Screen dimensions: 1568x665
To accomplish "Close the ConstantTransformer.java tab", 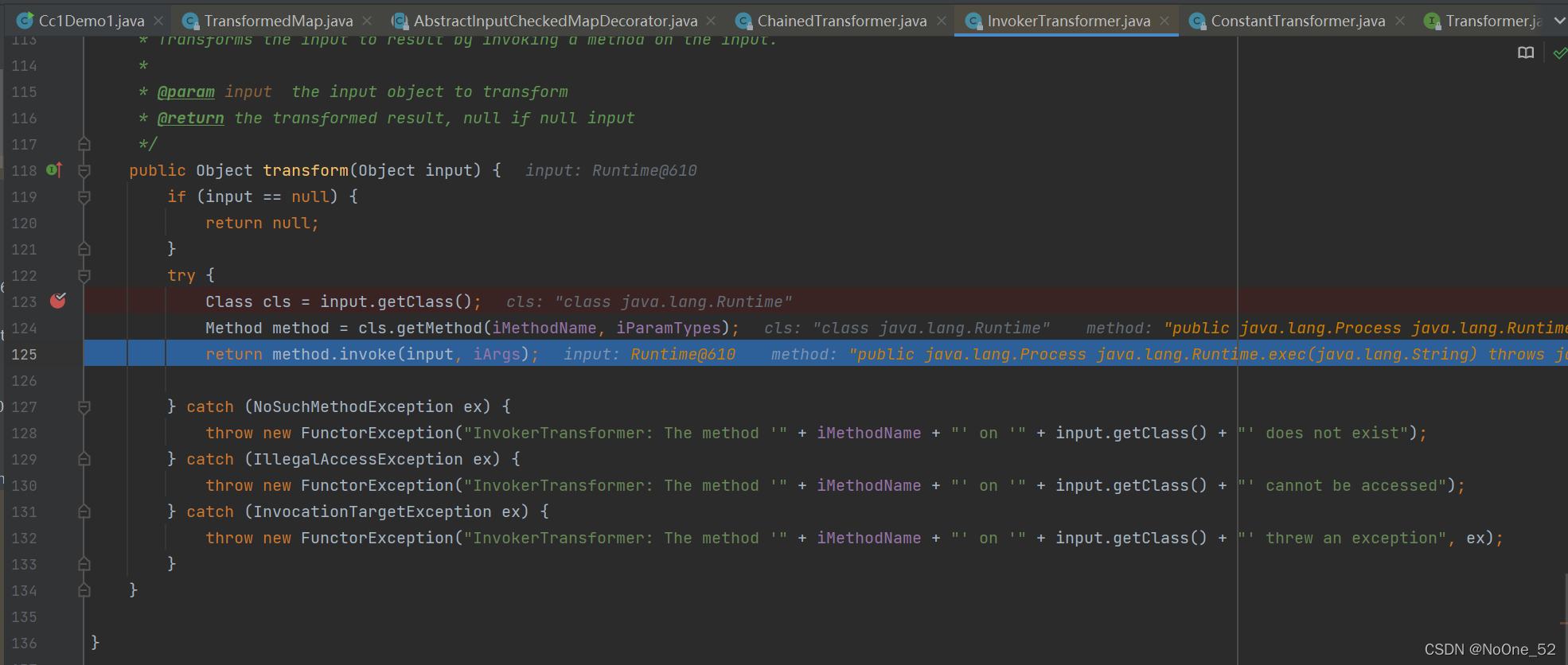I will pyautogui.click(x=1400, y=21).
